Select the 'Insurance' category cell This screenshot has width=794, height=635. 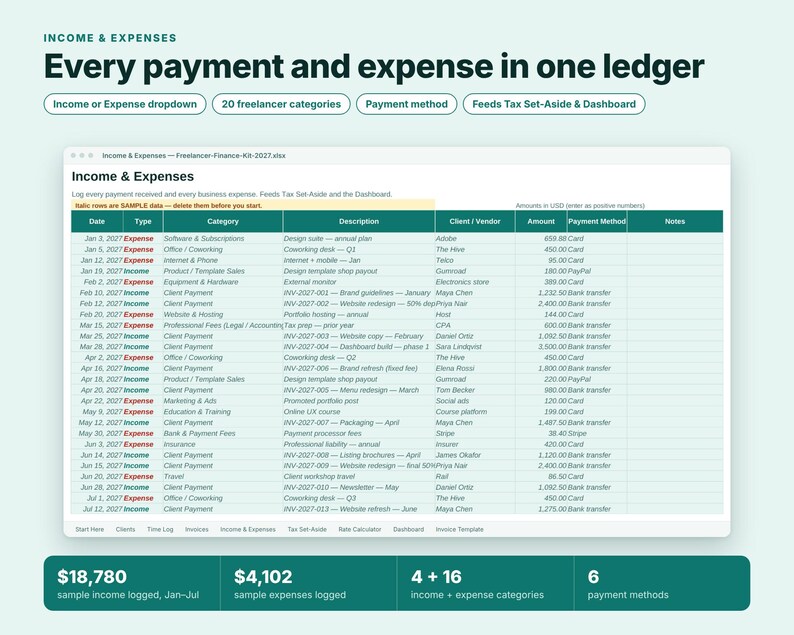[x=223, y=444]
